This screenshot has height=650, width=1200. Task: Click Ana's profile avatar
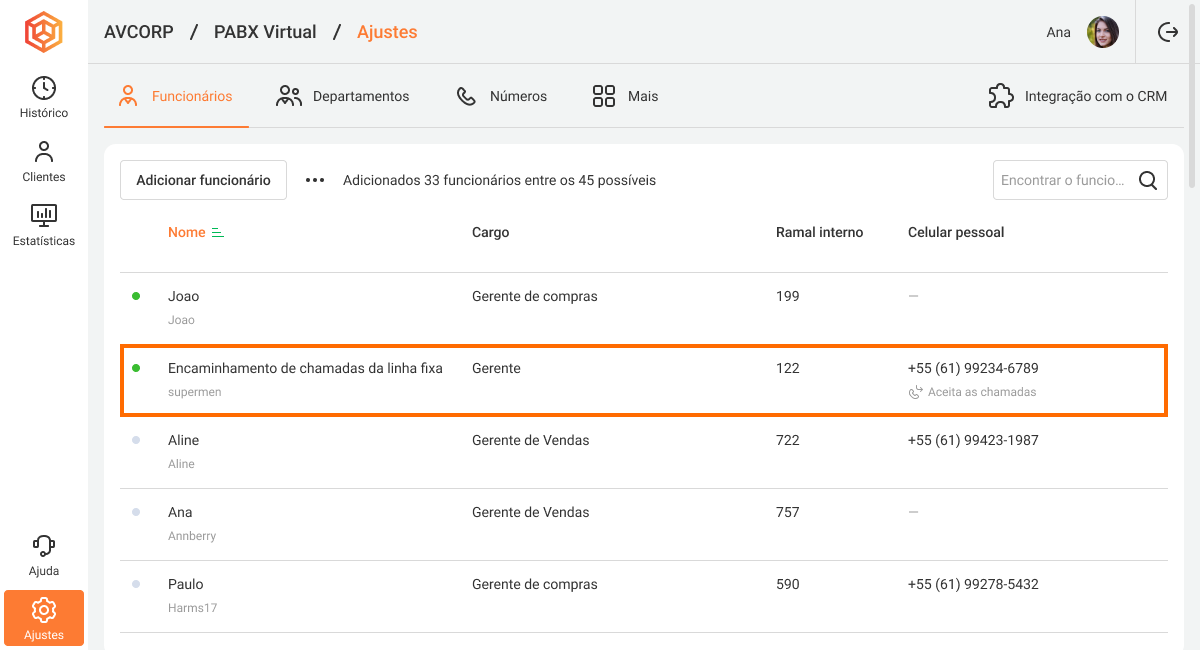[x=1102, y=32]
